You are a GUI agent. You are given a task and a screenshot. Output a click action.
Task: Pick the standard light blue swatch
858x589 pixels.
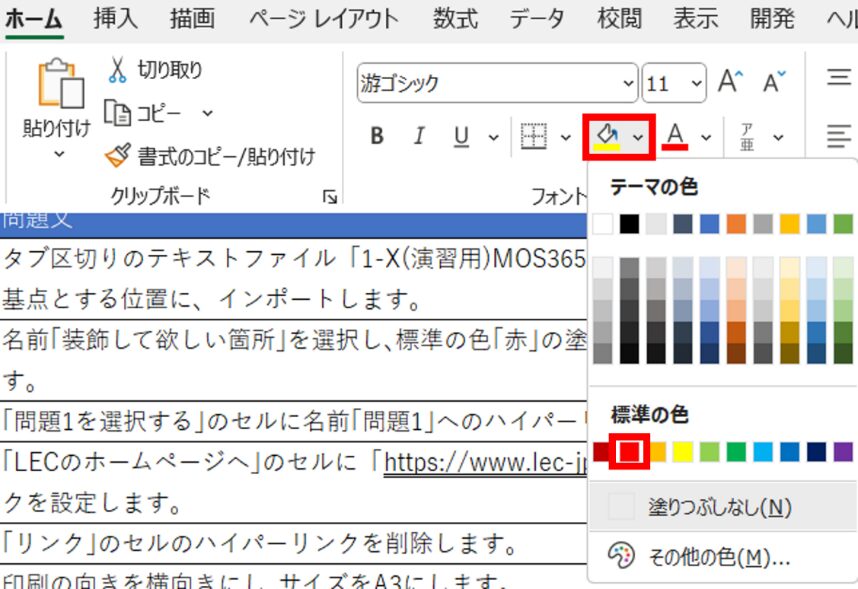point(763,452)
